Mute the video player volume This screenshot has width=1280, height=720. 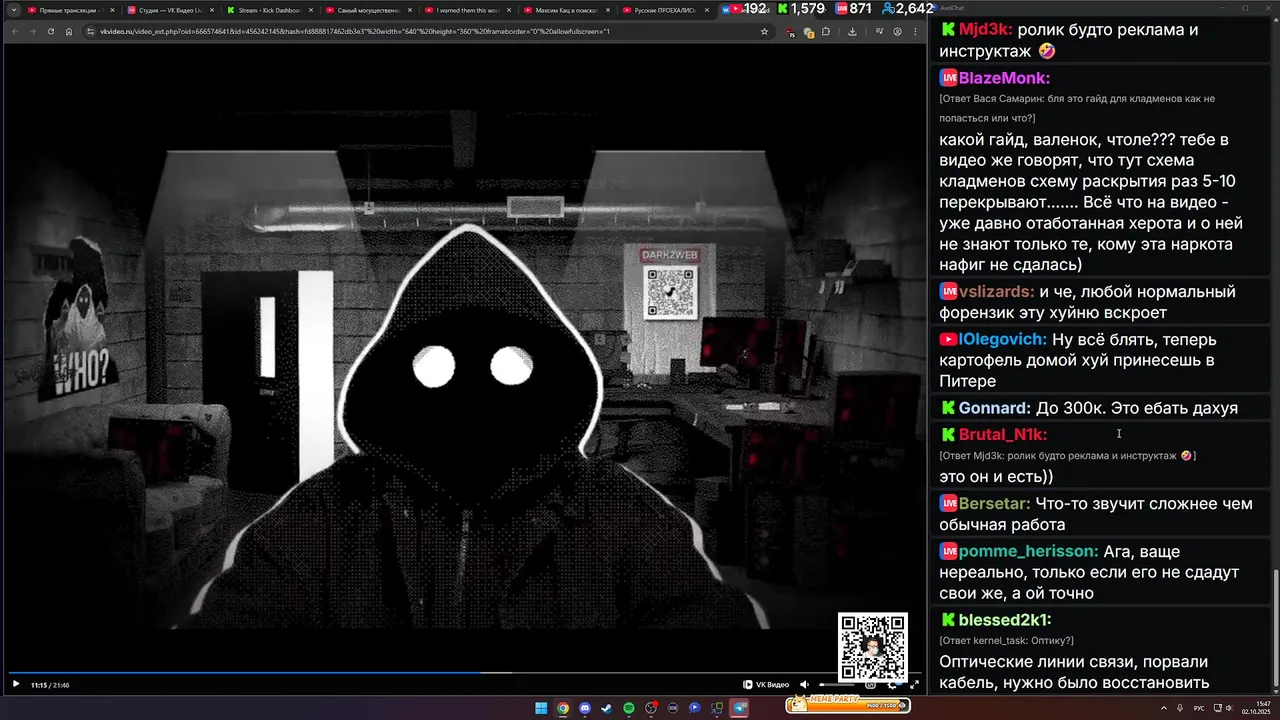coord(804,684)
